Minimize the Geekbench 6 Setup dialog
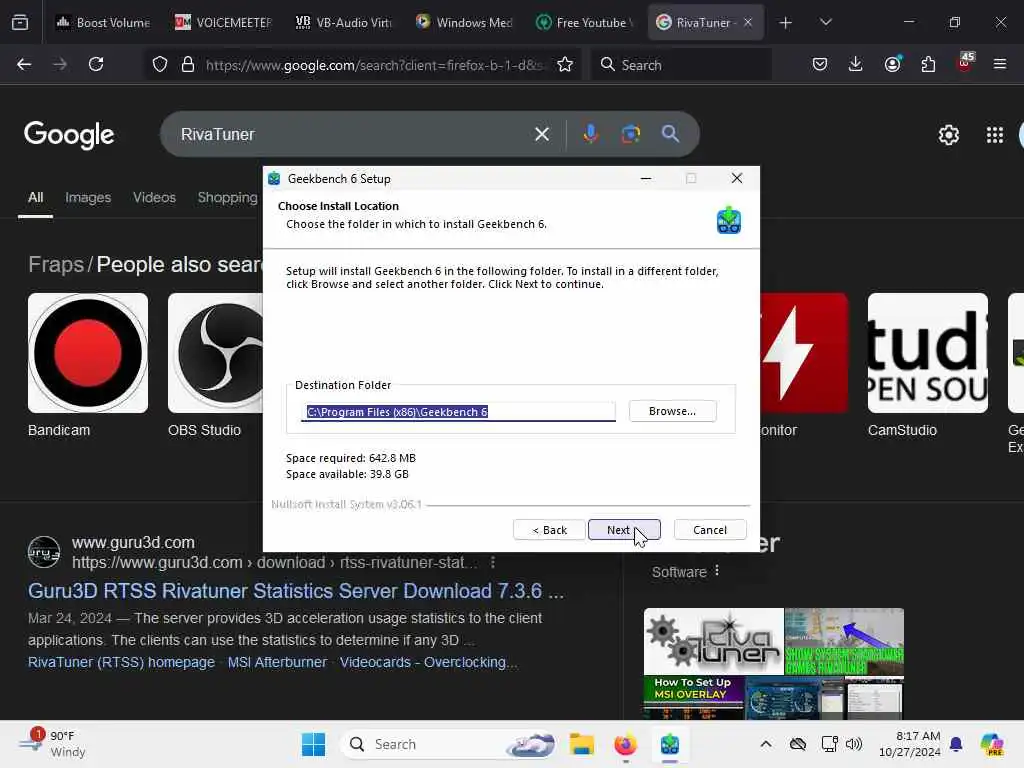The width and height of the screenshot is (1024, 768). [x=646, y=178]
